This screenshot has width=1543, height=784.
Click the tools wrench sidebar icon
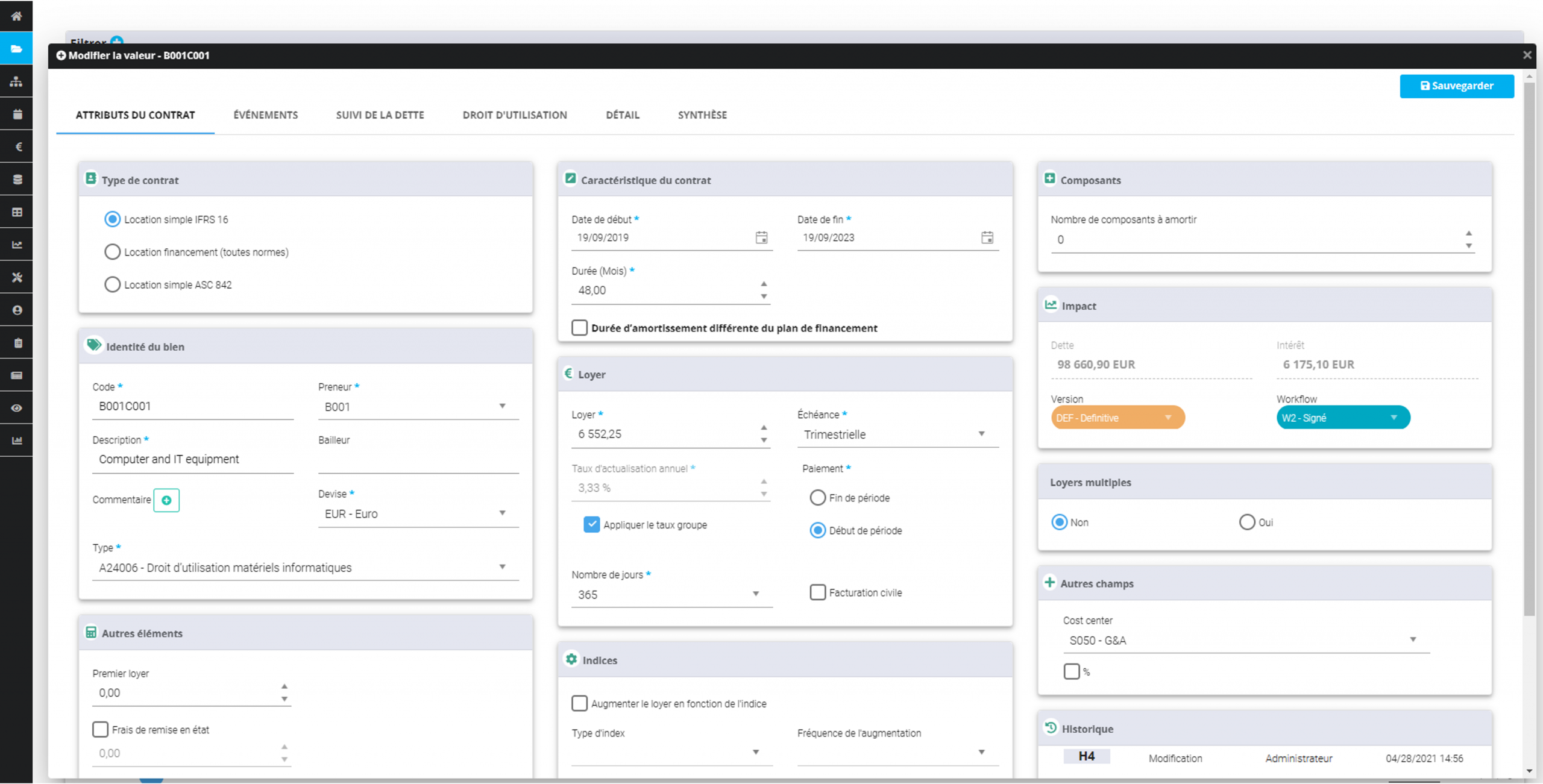click(17, 277)
